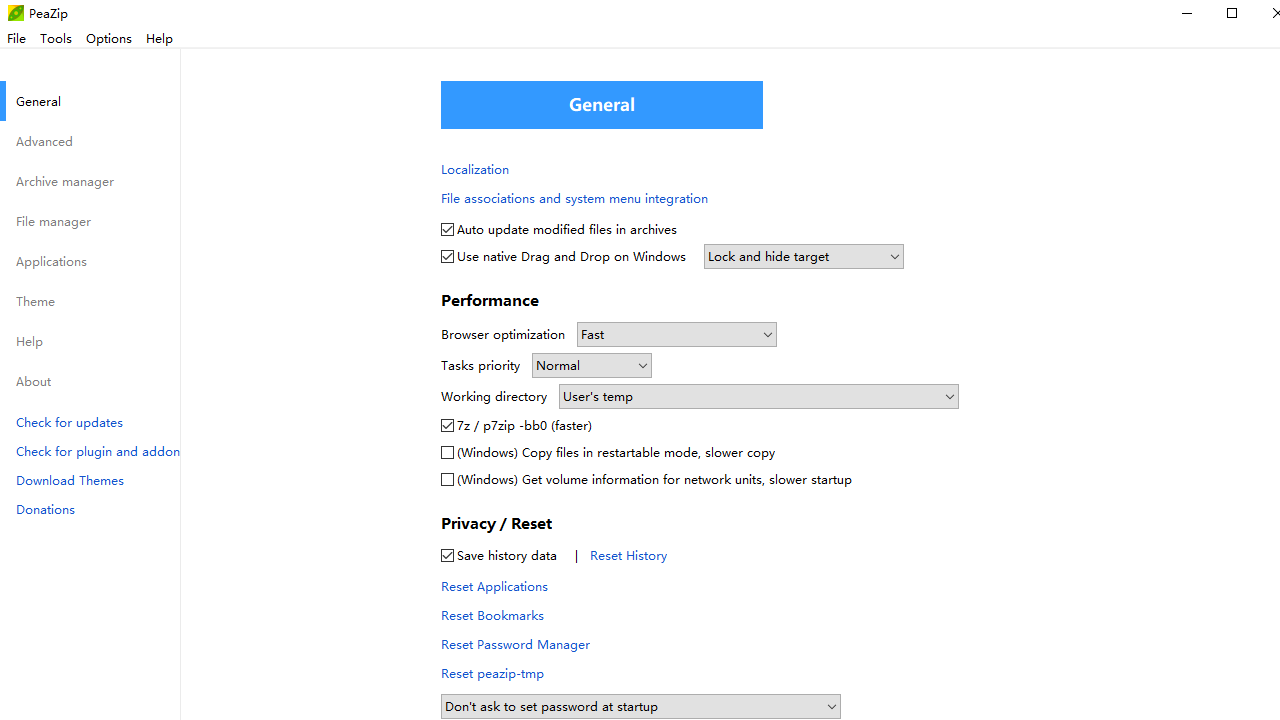Click the Localization link

(x=475, y=170)
